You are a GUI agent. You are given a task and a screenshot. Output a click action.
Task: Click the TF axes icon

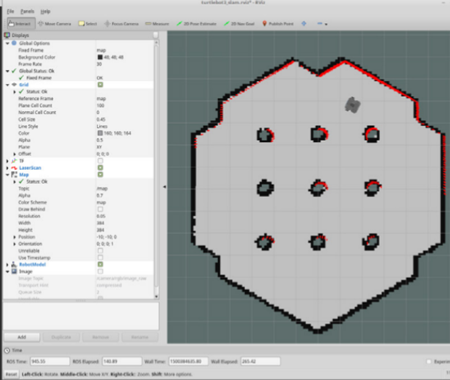tap(14, 161)
